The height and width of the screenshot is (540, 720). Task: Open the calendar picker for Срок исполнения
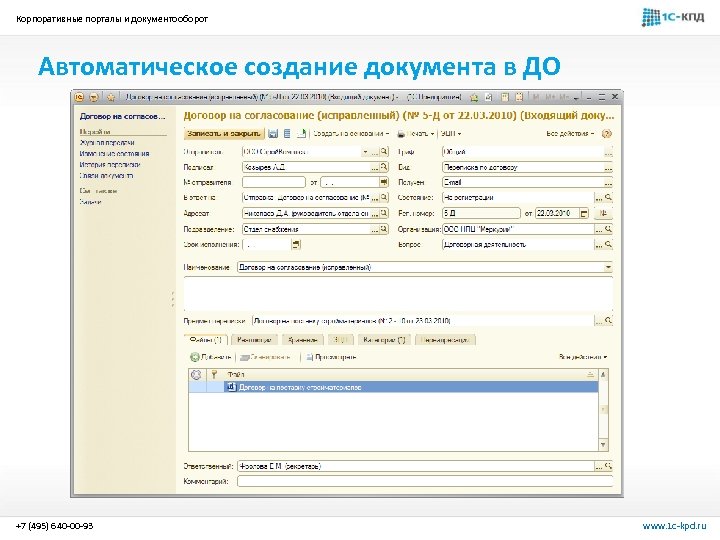296,244
